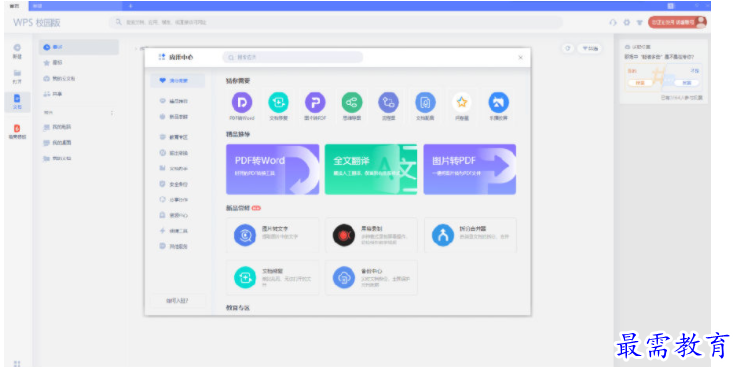Open the three-dot menu beside section header
The width and height of the screenshot is (738, 377).
pos(112,113)
